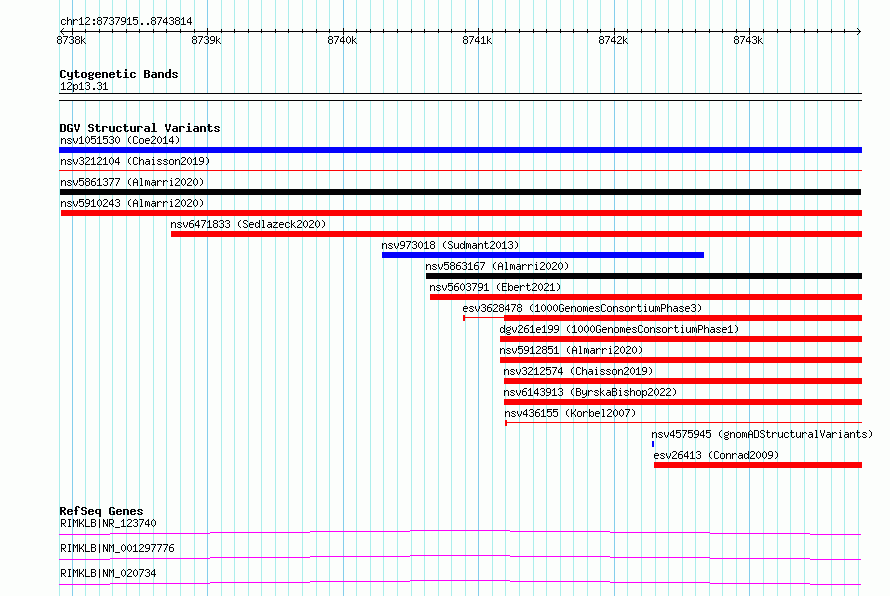Open nsv6143913 (ByrskaBishop2022) label
Image resolution: width=890 pixels, height=596 pixels.
point(590,392)
